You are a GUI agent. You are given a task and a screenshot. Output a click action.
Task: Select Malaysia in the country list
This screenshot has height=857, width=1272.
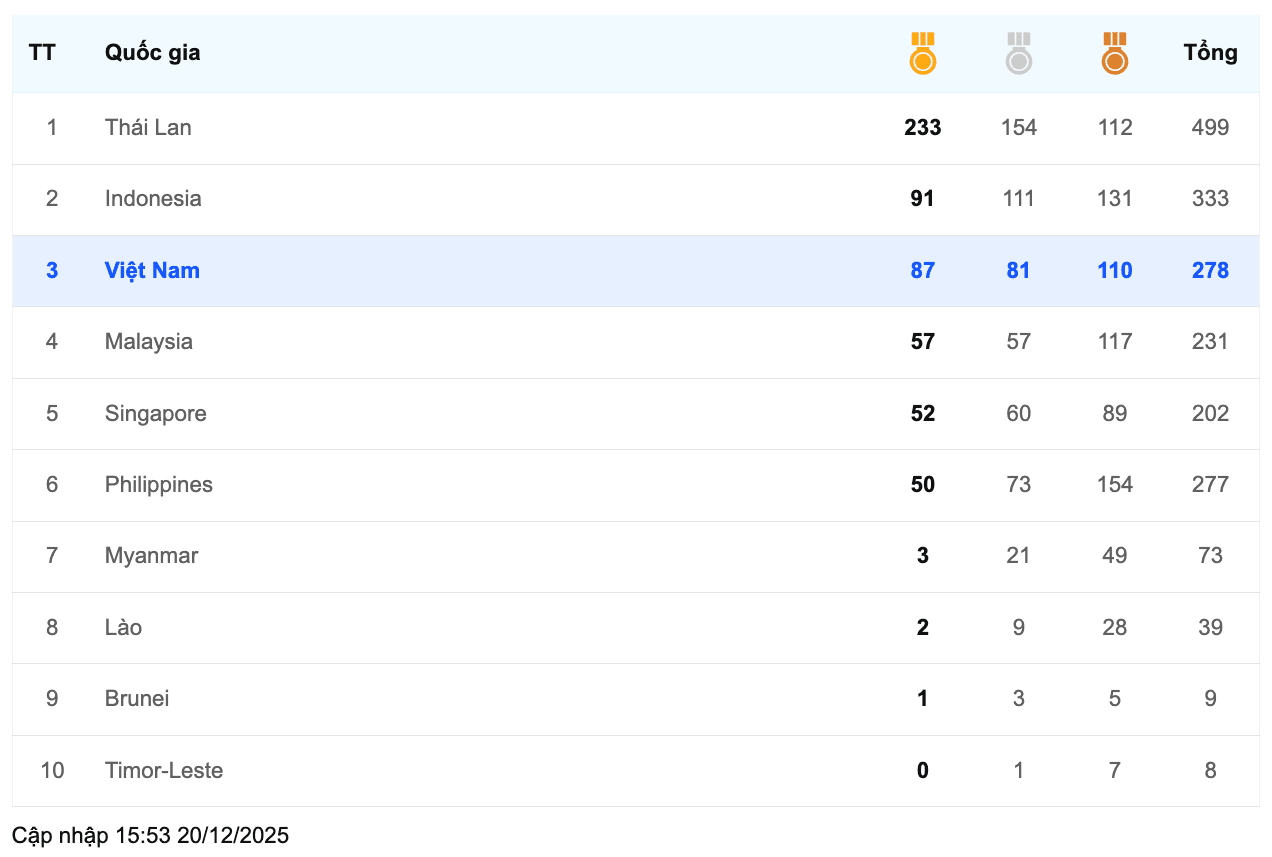[x=149, y=342]
